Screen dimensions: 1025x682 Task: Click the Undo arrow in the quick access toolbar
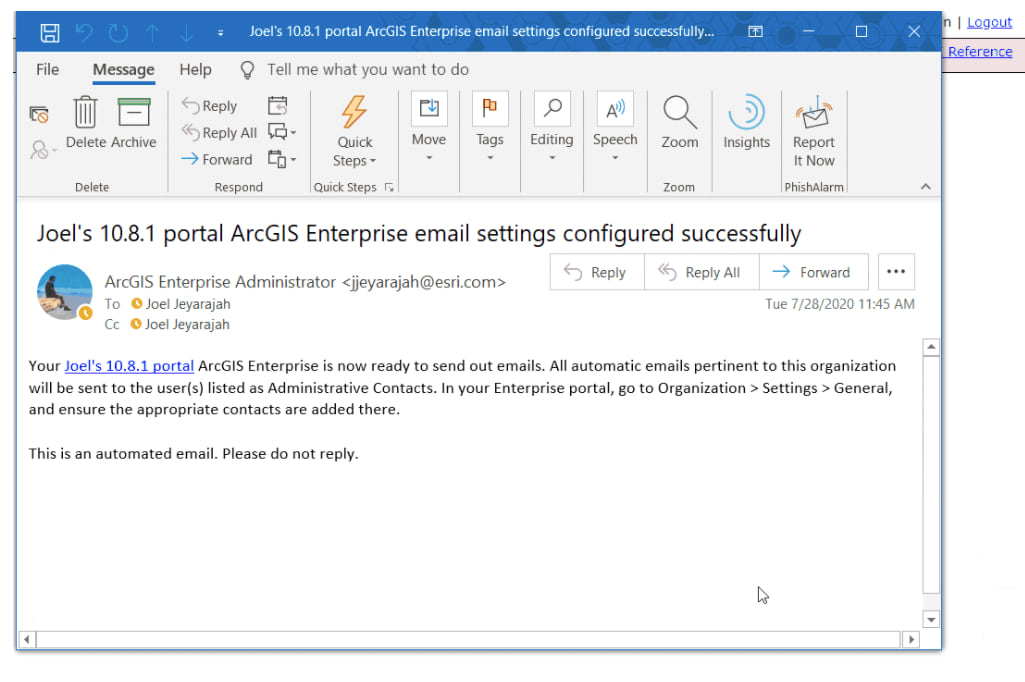[x=84, y=32]
